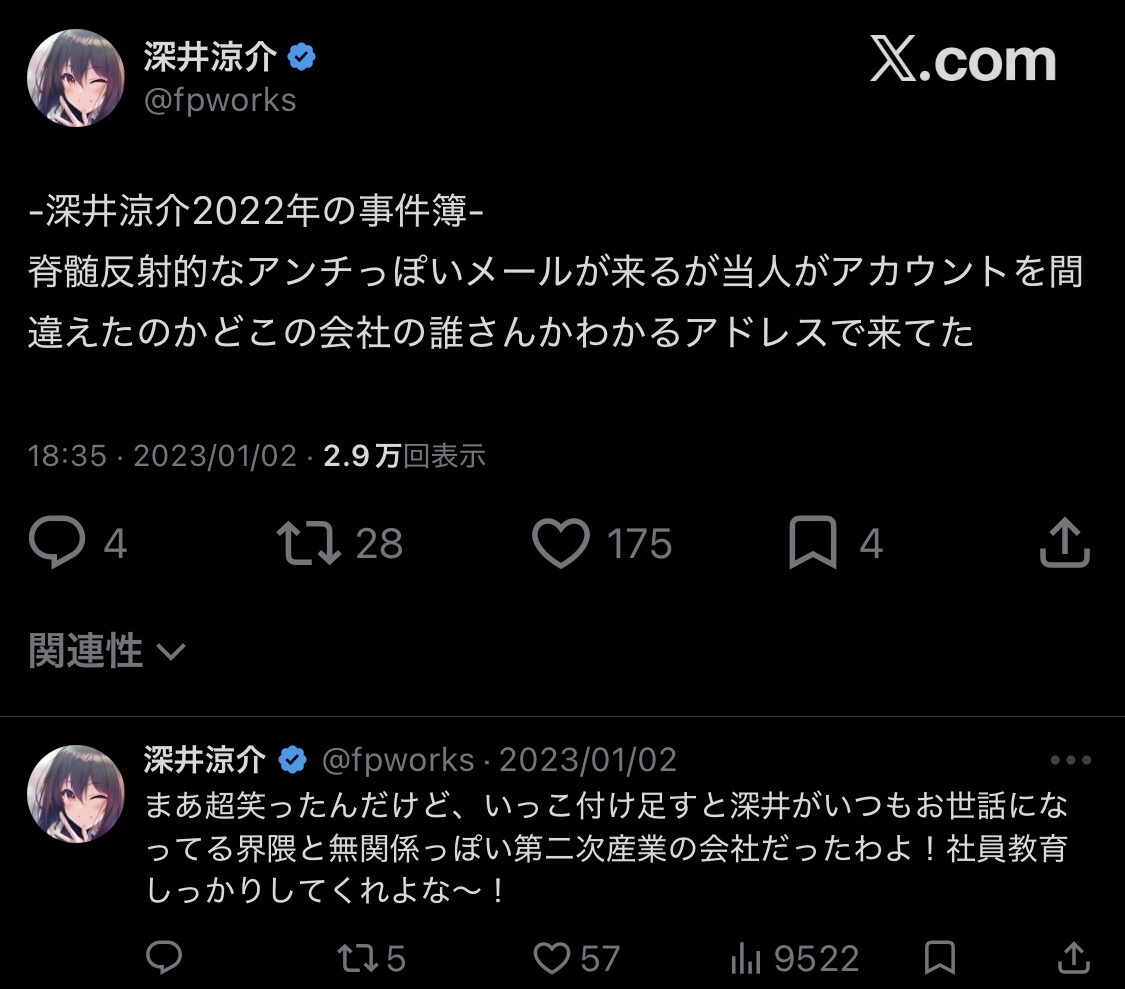1125x989 pixels.
Task: Open the @fpworks handle on main post
Action: tap(220, 100)
